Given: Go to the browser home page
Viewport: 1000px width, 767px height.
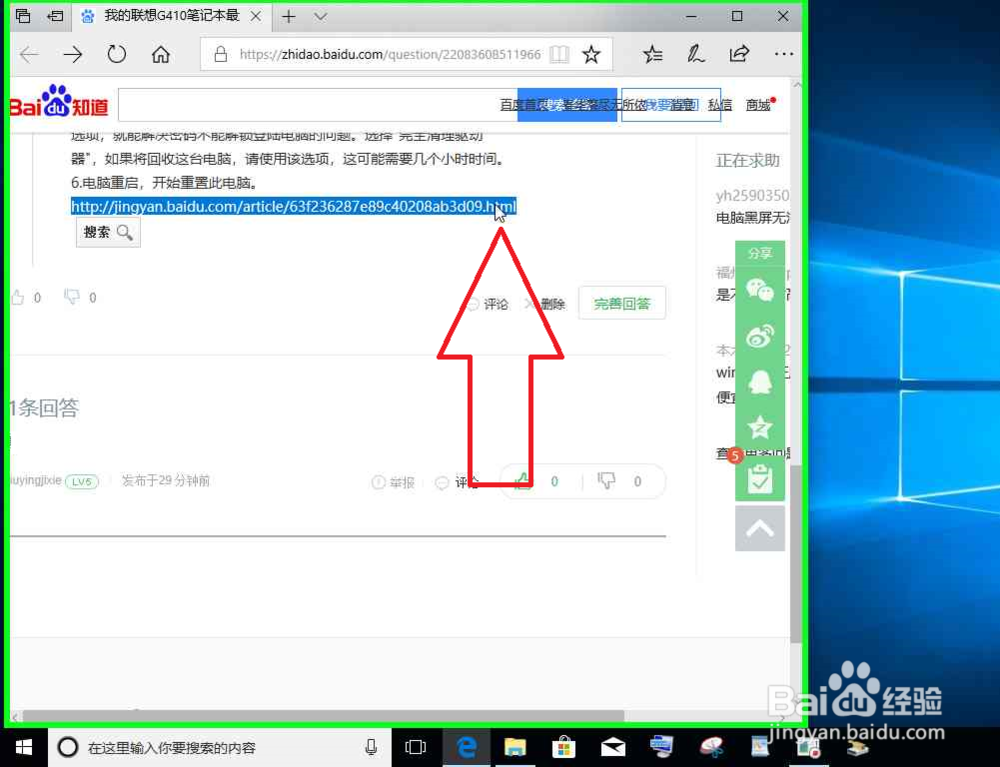Looking at the screenshot, I should coord(160,54).
